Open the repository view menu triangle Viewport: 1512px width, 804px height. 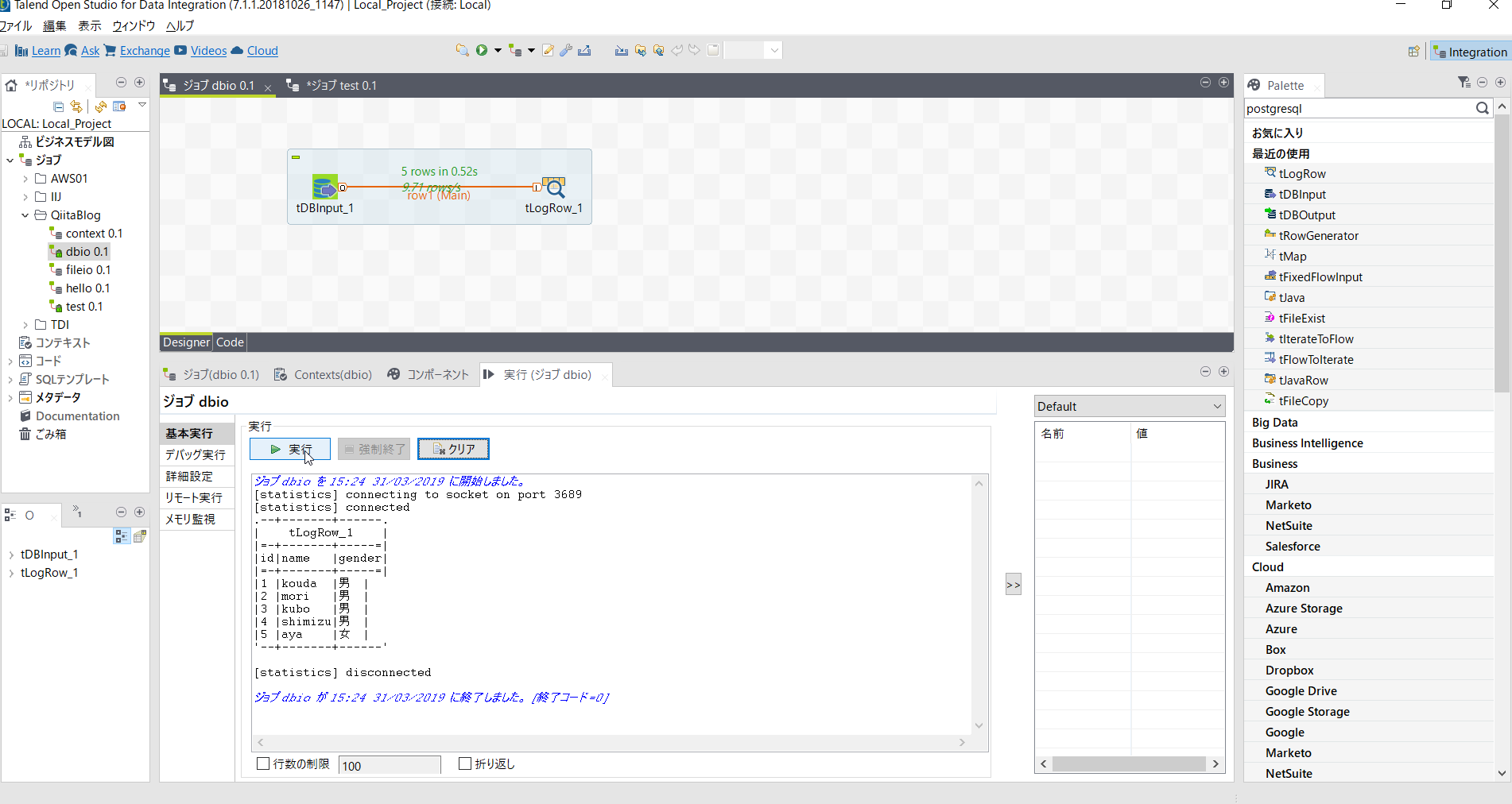click(142, 105)
